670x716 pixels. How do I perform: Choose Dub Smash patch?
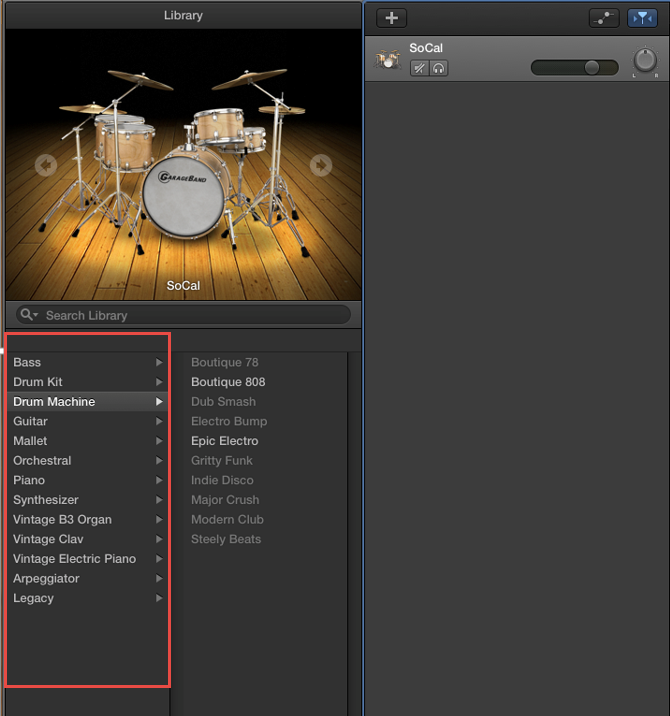point(223,401)
